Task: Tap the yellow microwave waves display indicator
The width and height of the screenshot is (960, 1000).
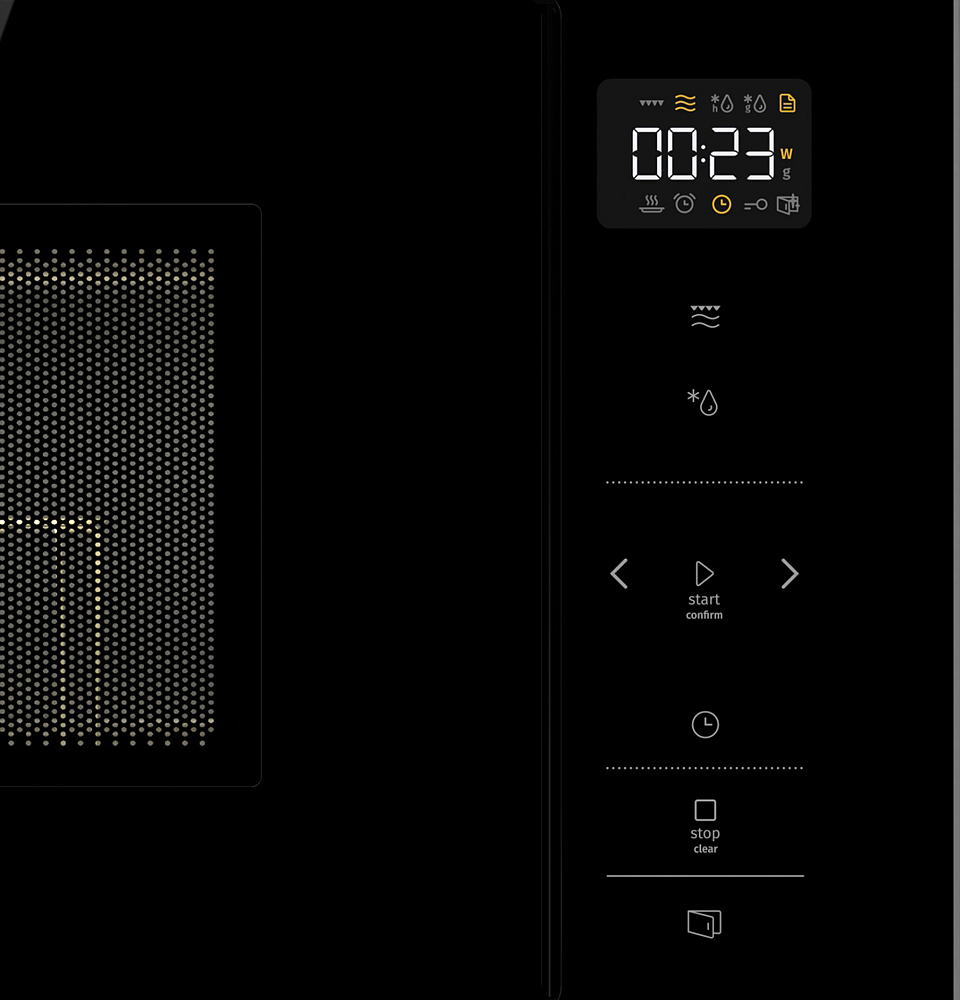Action: click(x=685, y=103)
